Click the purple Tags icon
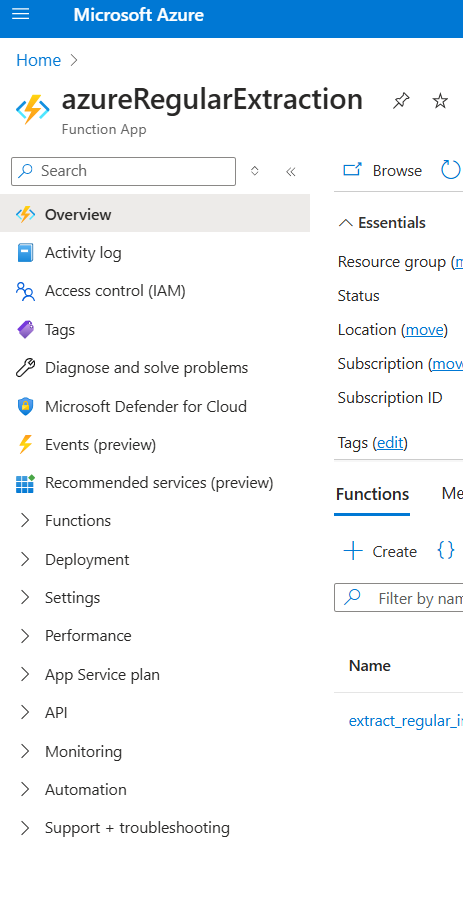The height and width of the screenshot is (906, 463). coord(25,330)
